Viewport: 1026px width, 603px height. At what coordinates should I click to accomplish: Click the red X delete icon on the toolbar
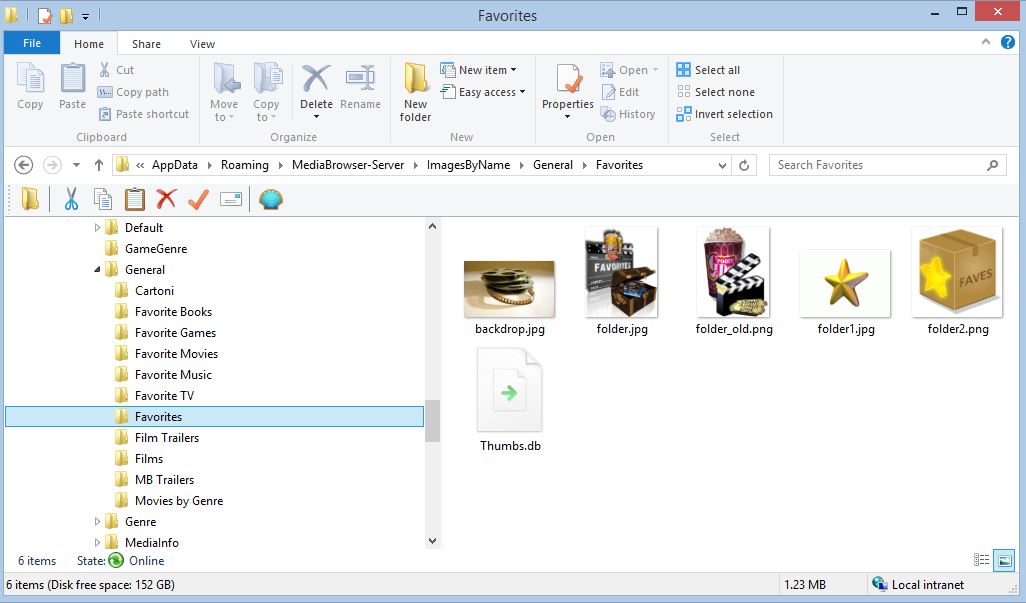point(168,199)
